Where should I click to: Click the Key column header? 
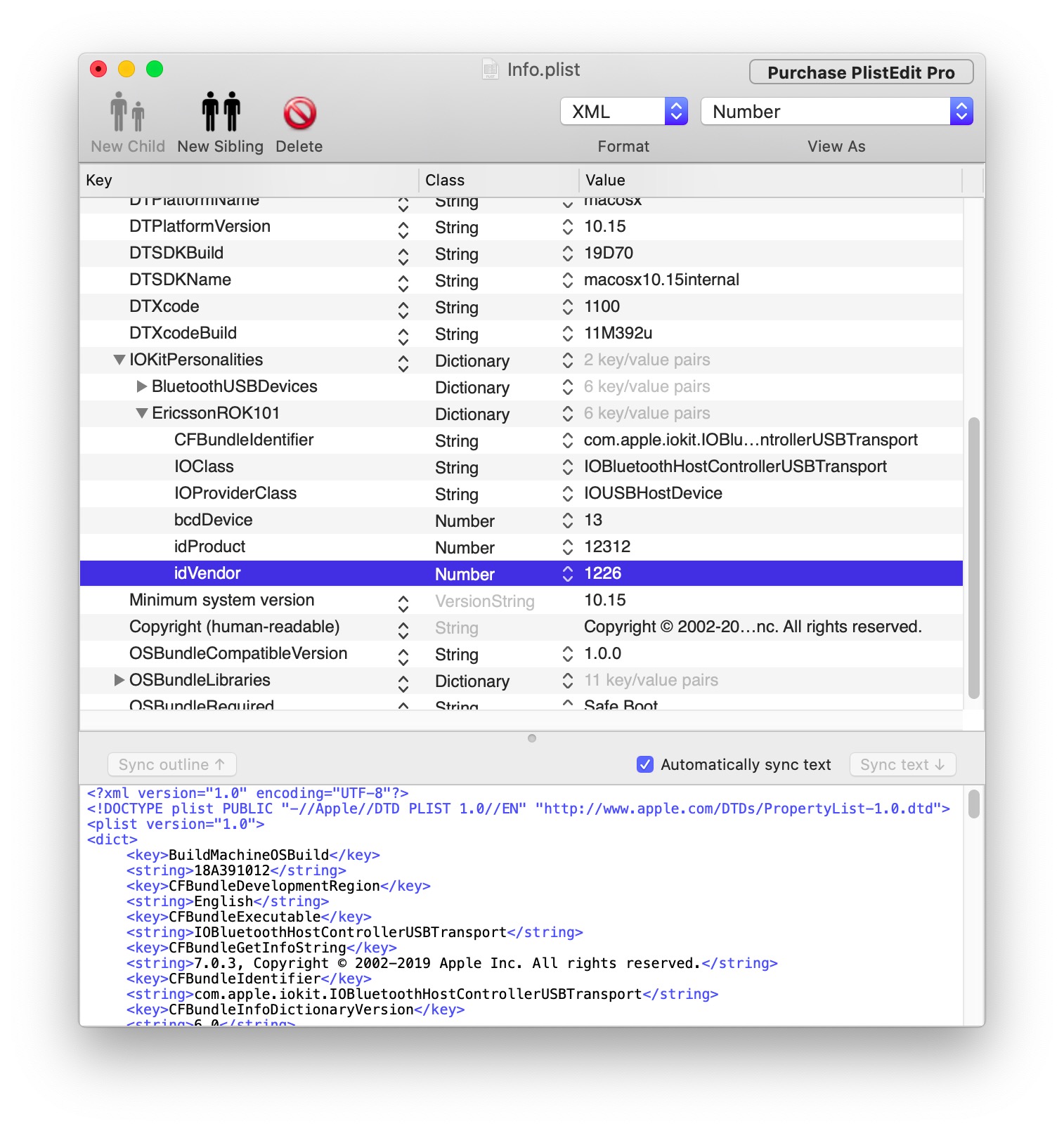[249, 181]
